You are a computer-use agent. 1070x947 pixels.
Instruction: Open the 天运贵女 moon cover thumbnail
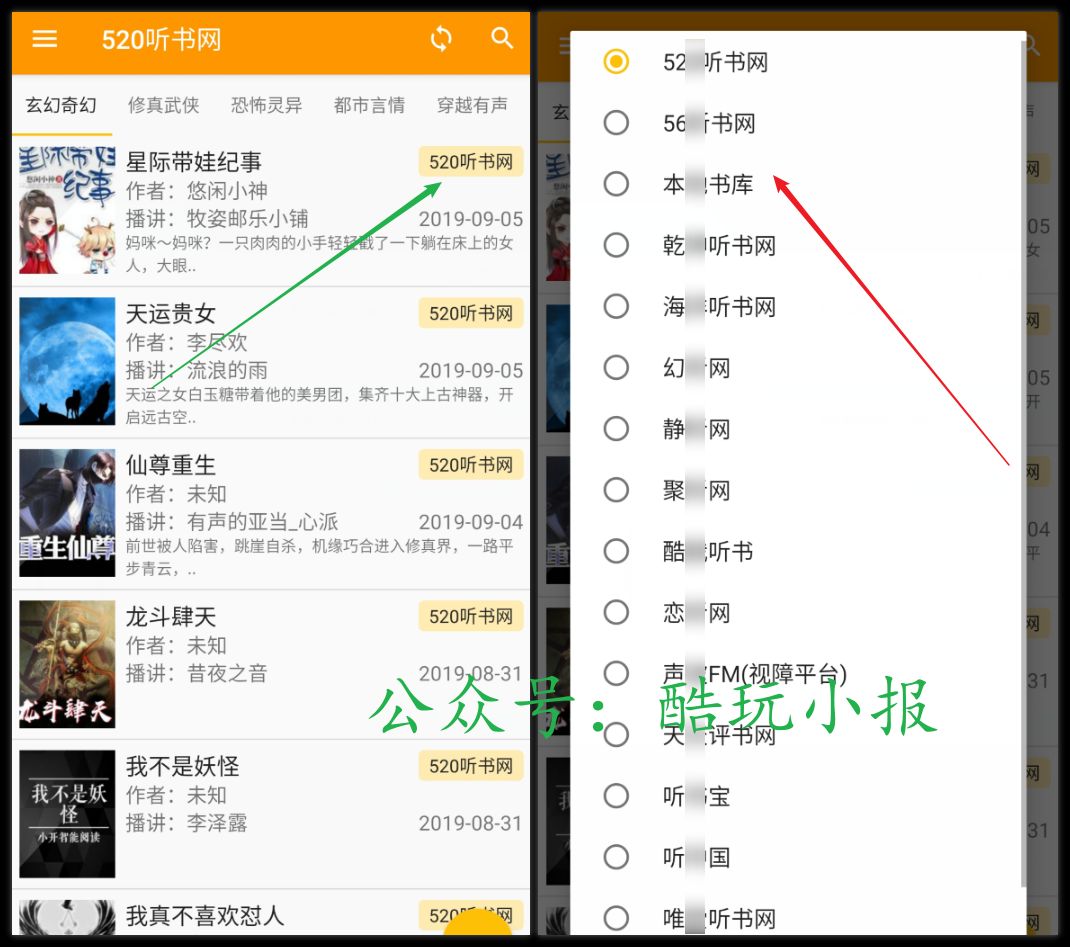point(67,361)
